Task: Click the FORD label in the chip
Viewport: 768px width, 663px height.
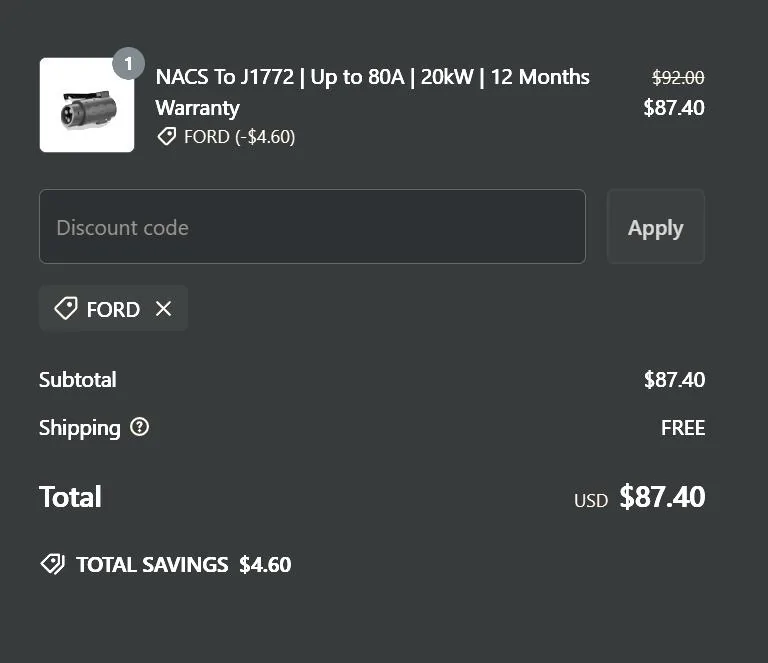Action: 113,309
